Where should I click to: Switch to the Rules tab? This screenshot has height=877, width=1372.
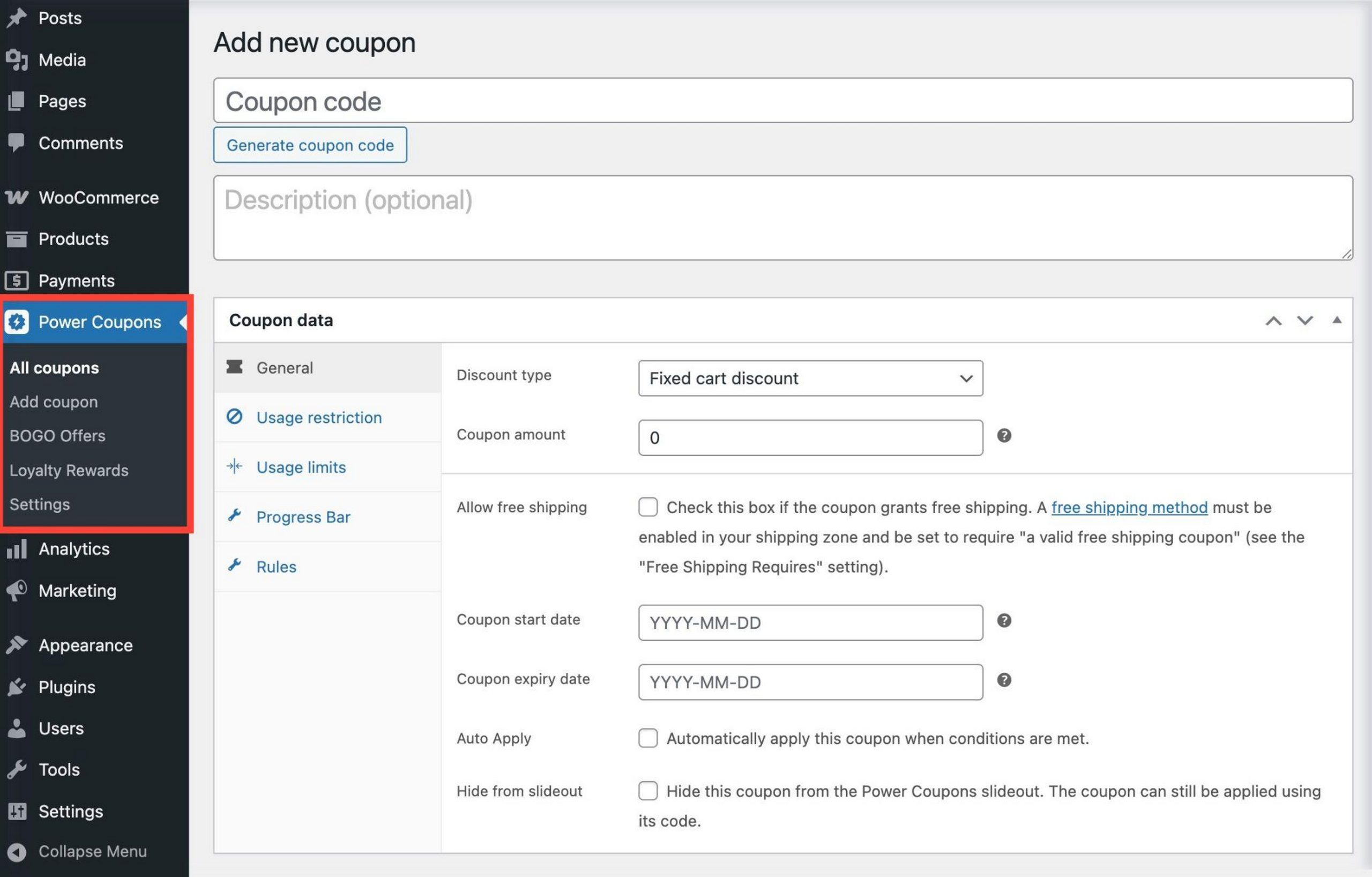pos(327,567)
